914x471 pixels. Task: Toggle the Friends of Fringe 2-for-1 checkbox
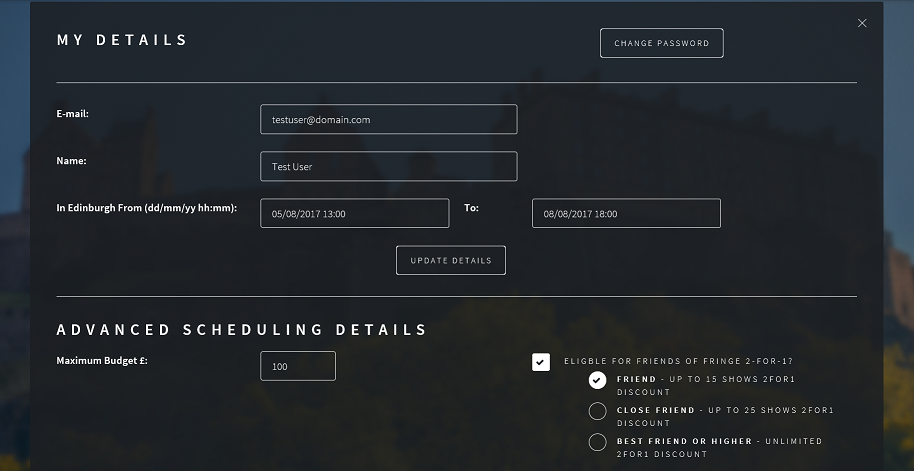pyautogui.click(x=541, y=362)
